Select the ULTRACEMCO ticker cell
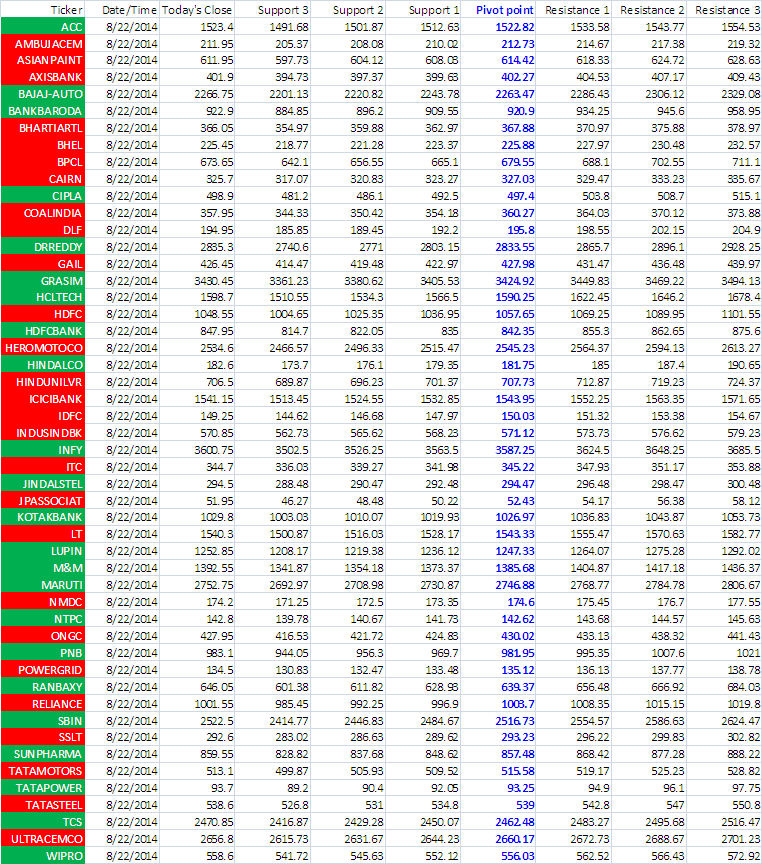The image size is (762, 864). 43,839
